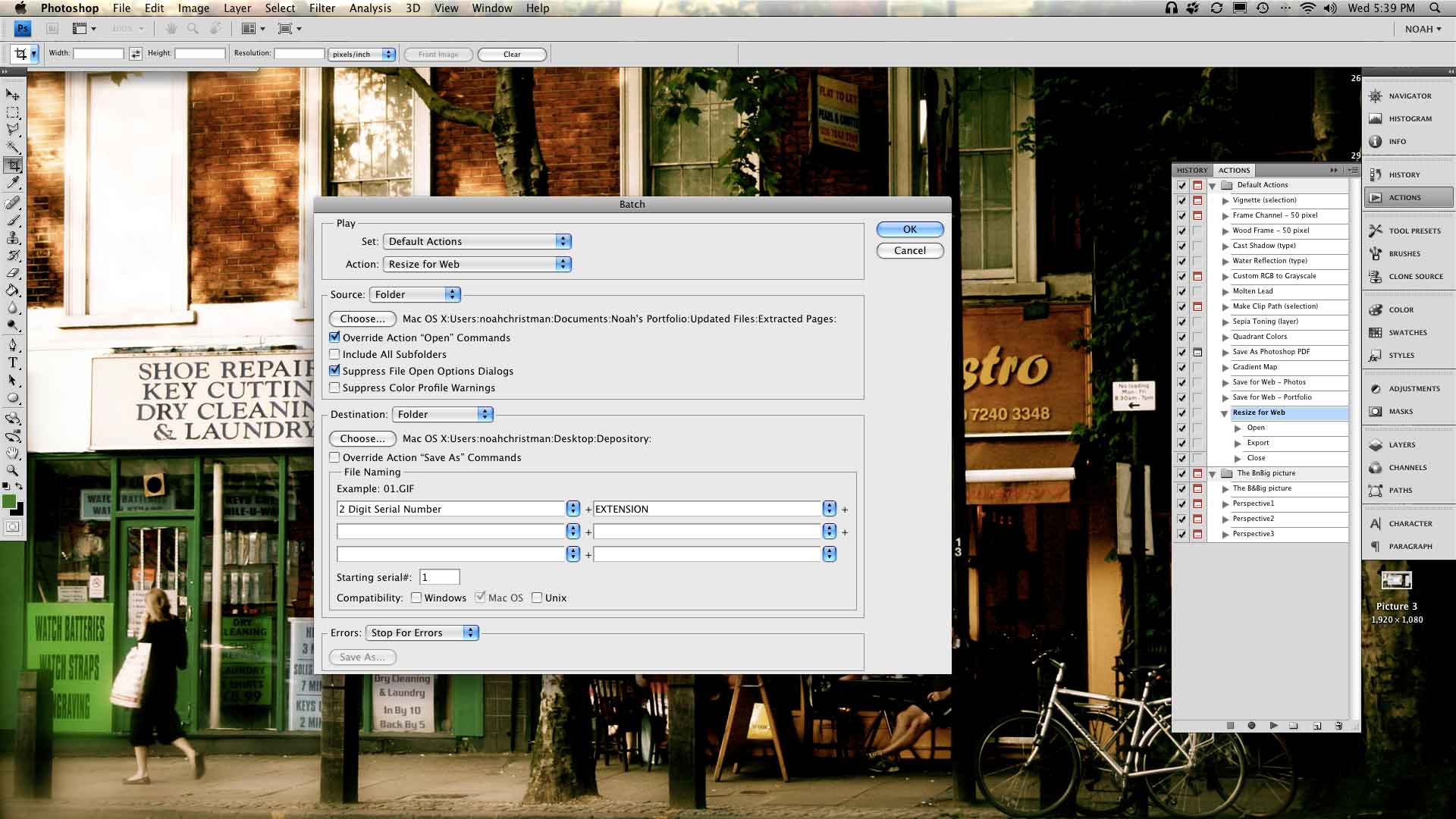Collapse the Resize for Web action

point(1224,413)
